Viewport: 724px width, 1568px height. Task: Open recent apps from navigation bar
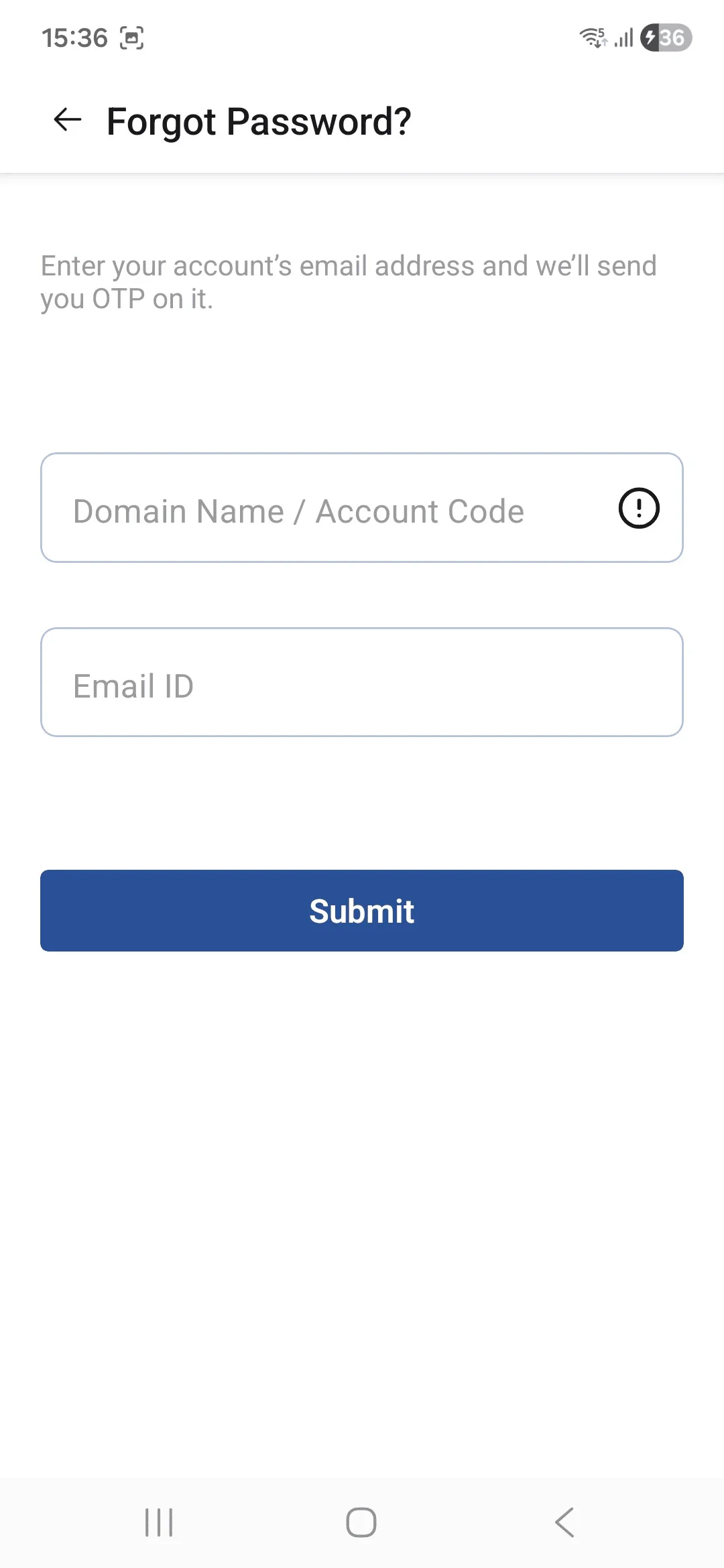[x=159, y=1522]
